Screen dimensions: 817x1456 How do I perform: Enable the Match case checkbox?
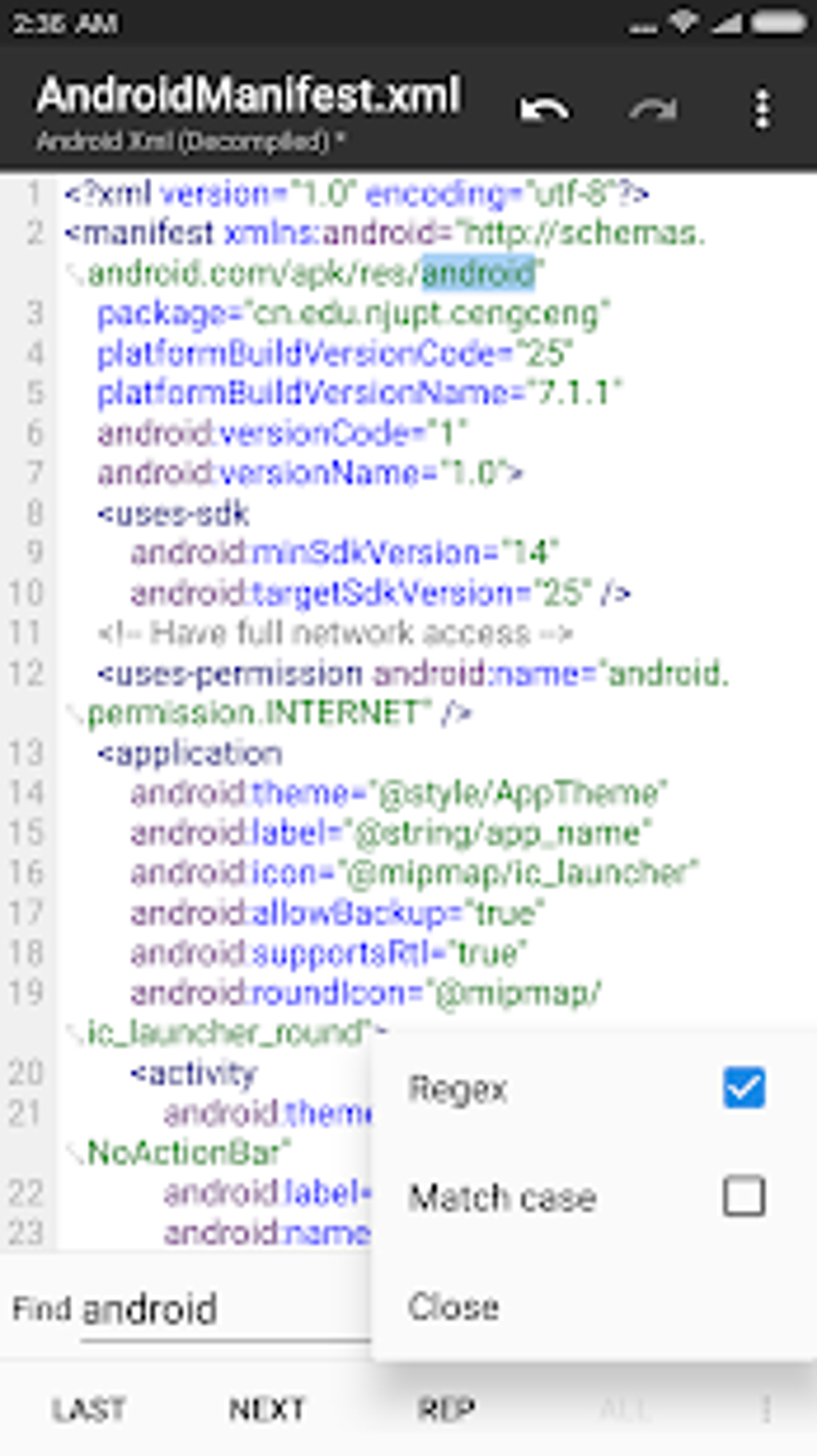[744, 1196]
